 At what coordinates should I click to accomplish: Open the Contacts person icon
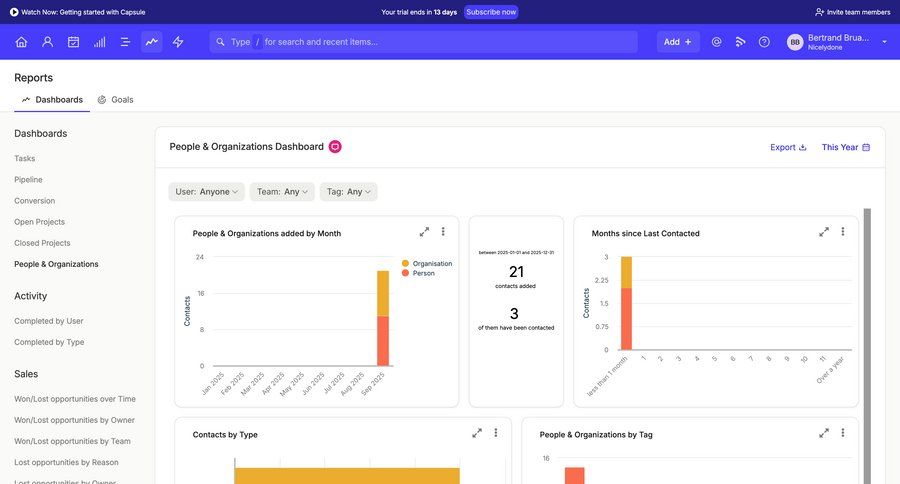(47, 42)
